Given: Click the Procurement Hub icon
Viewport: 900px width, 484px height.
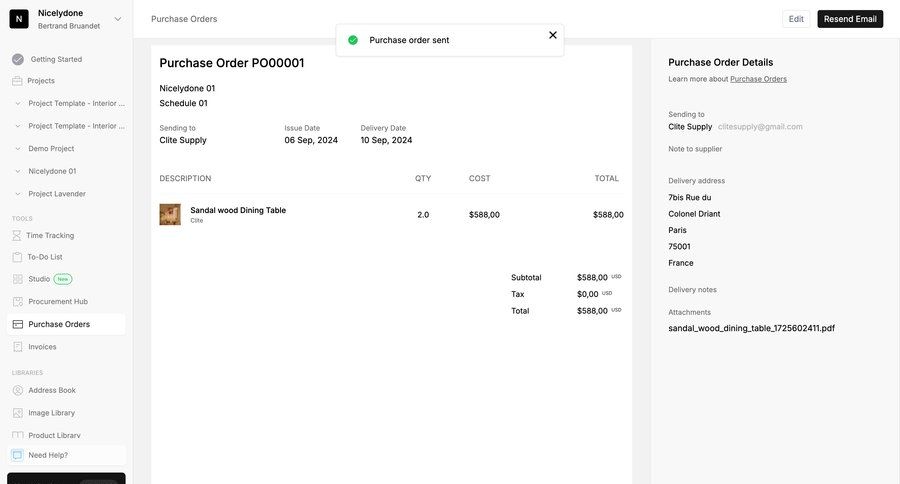Looking at the screenshot, I should point(18,301).
